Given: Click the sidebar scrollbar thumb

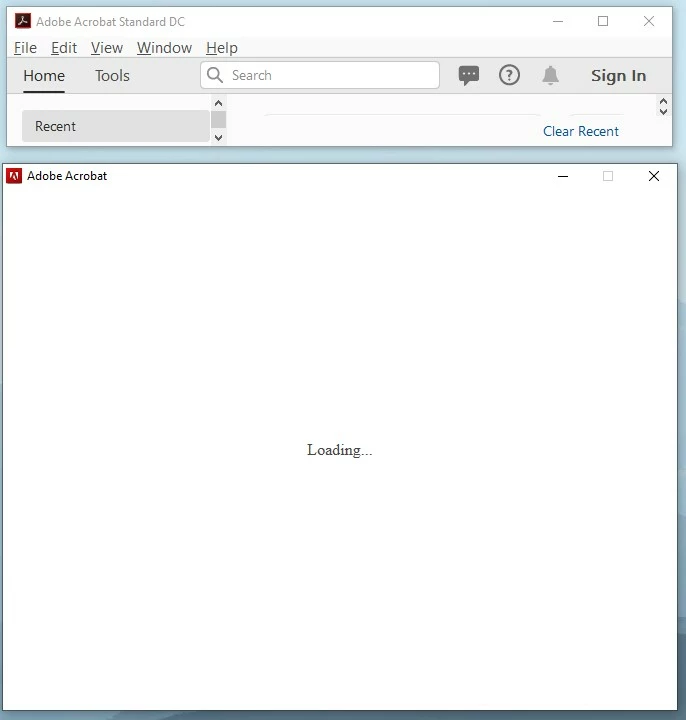Looking at the screenshot, I should point(219,120).
